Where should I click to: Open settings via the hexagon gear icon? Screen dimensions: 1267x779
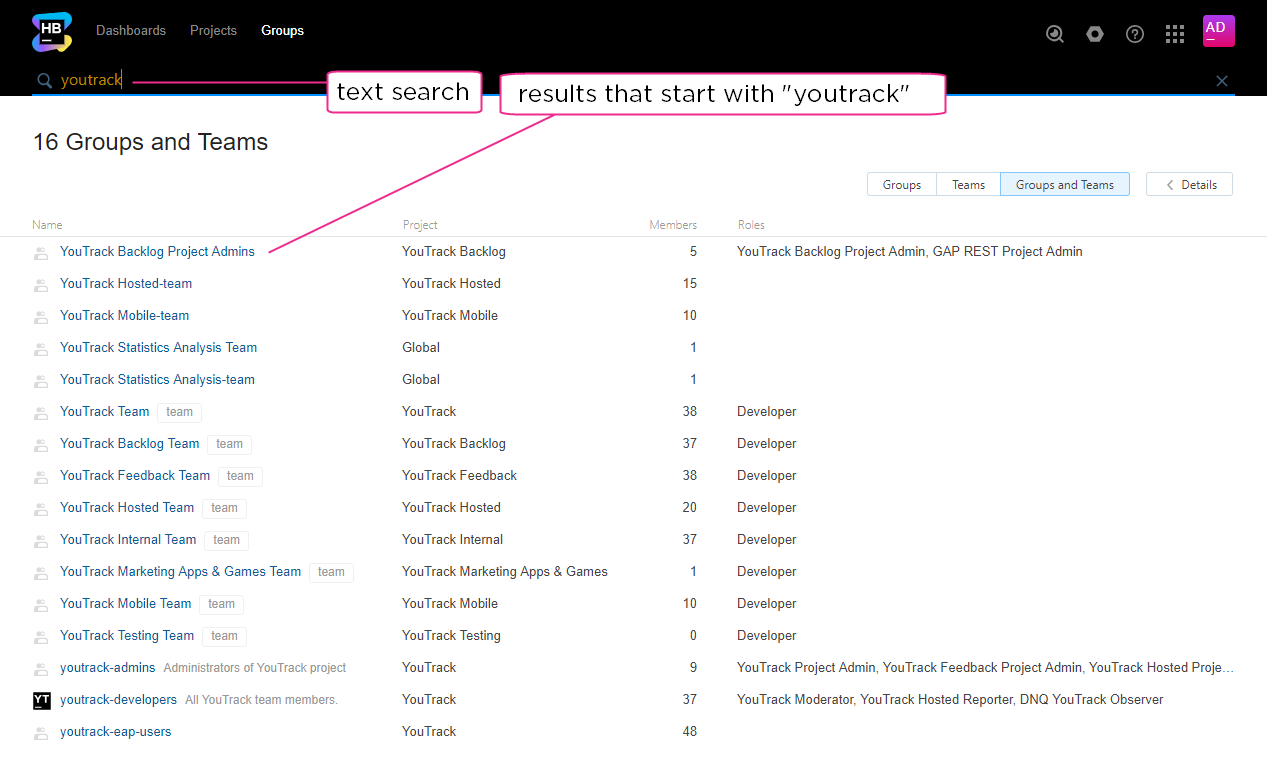click(1094, 33)
